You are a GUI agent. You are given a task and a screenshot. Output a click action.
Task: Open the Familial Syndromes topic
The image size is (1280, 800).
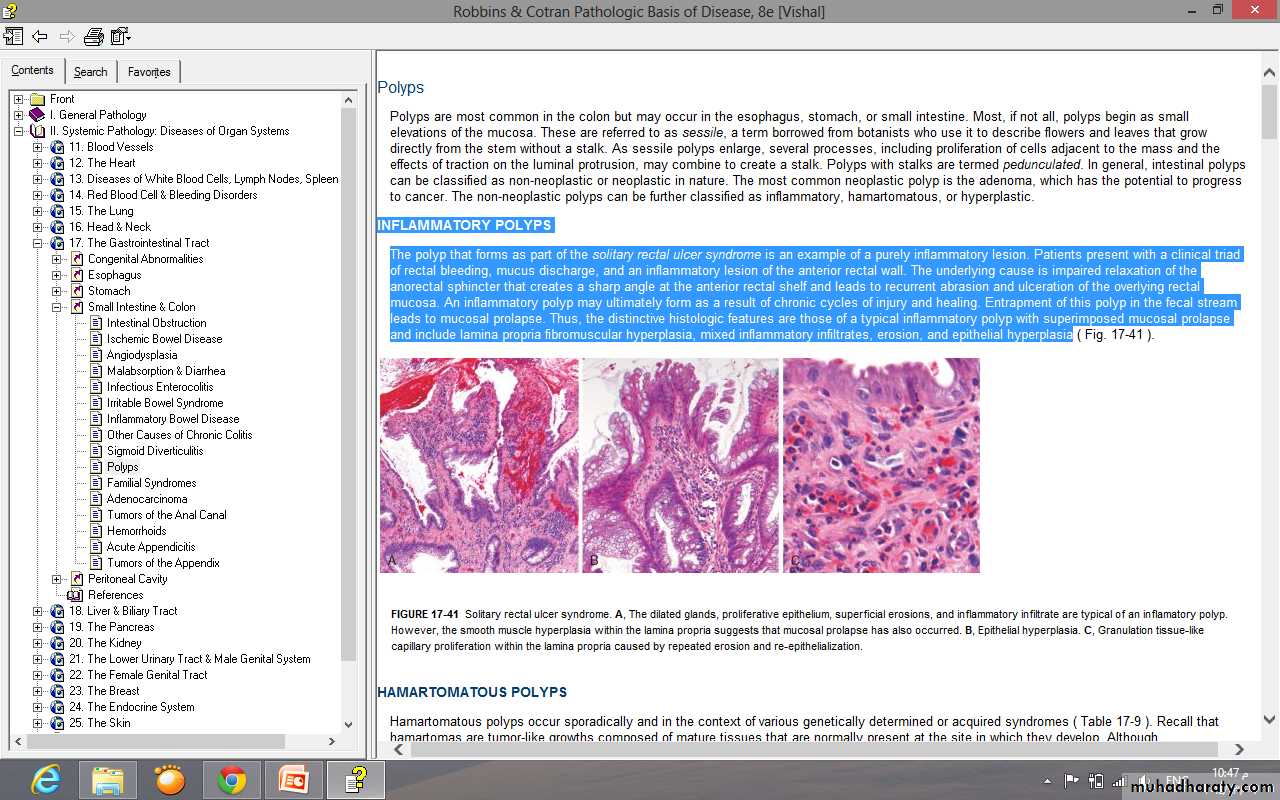tap(151, 483)
